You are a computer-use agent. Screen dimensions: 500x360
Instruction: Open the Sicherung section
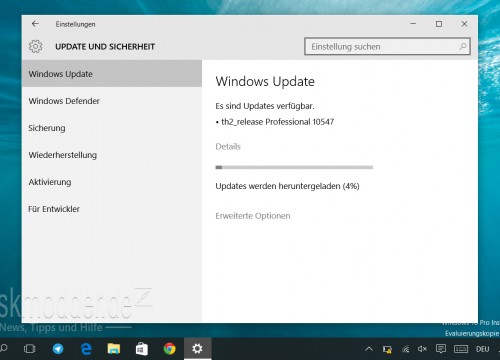click(x=112, y=128)
